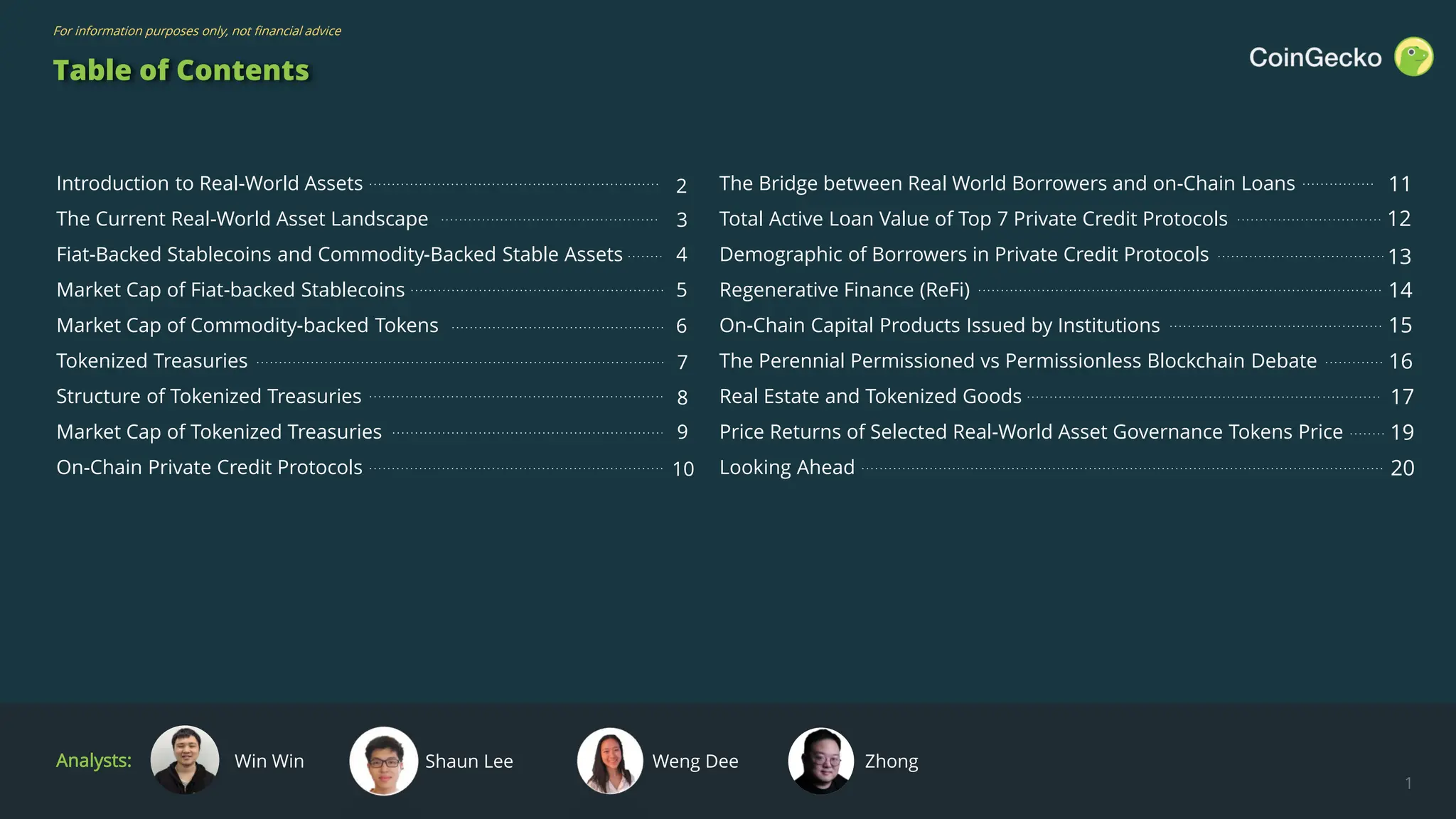Click the Analysts: label
Image resolution: width=1456 pixels, height=819 pixels.
click(x=94, y=761)
